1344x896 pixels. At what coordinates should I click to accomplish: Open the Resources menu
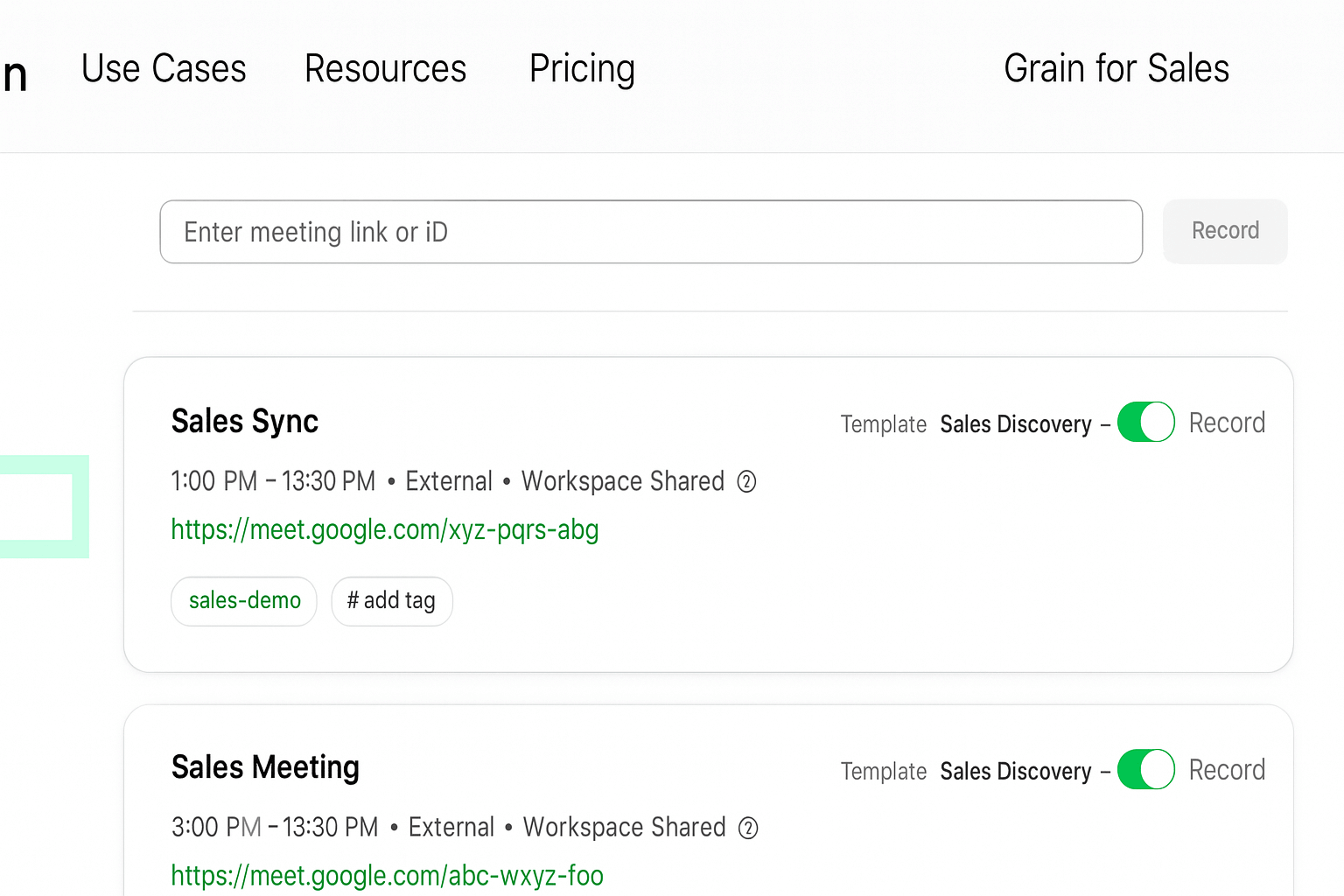coord(385,69)
